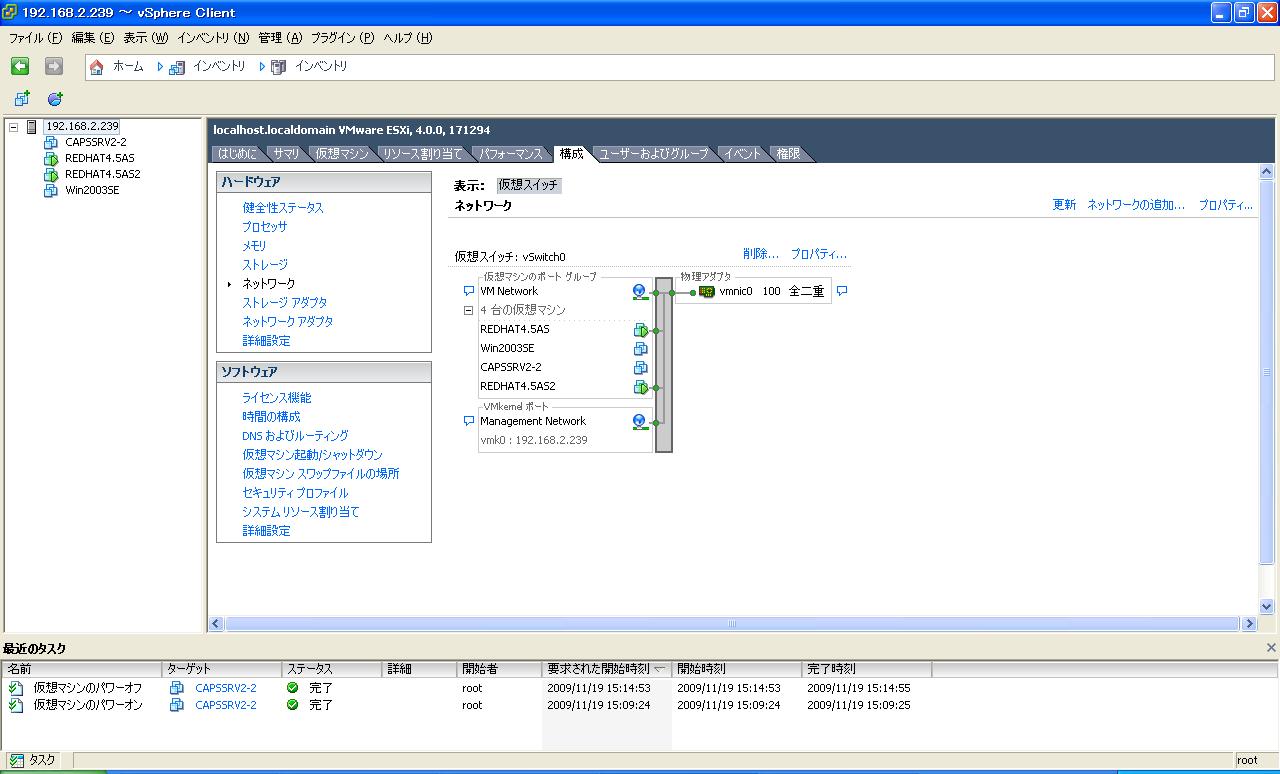Switch to the リソース割り当て tab
1280x774 pixels.
point(422,154)
